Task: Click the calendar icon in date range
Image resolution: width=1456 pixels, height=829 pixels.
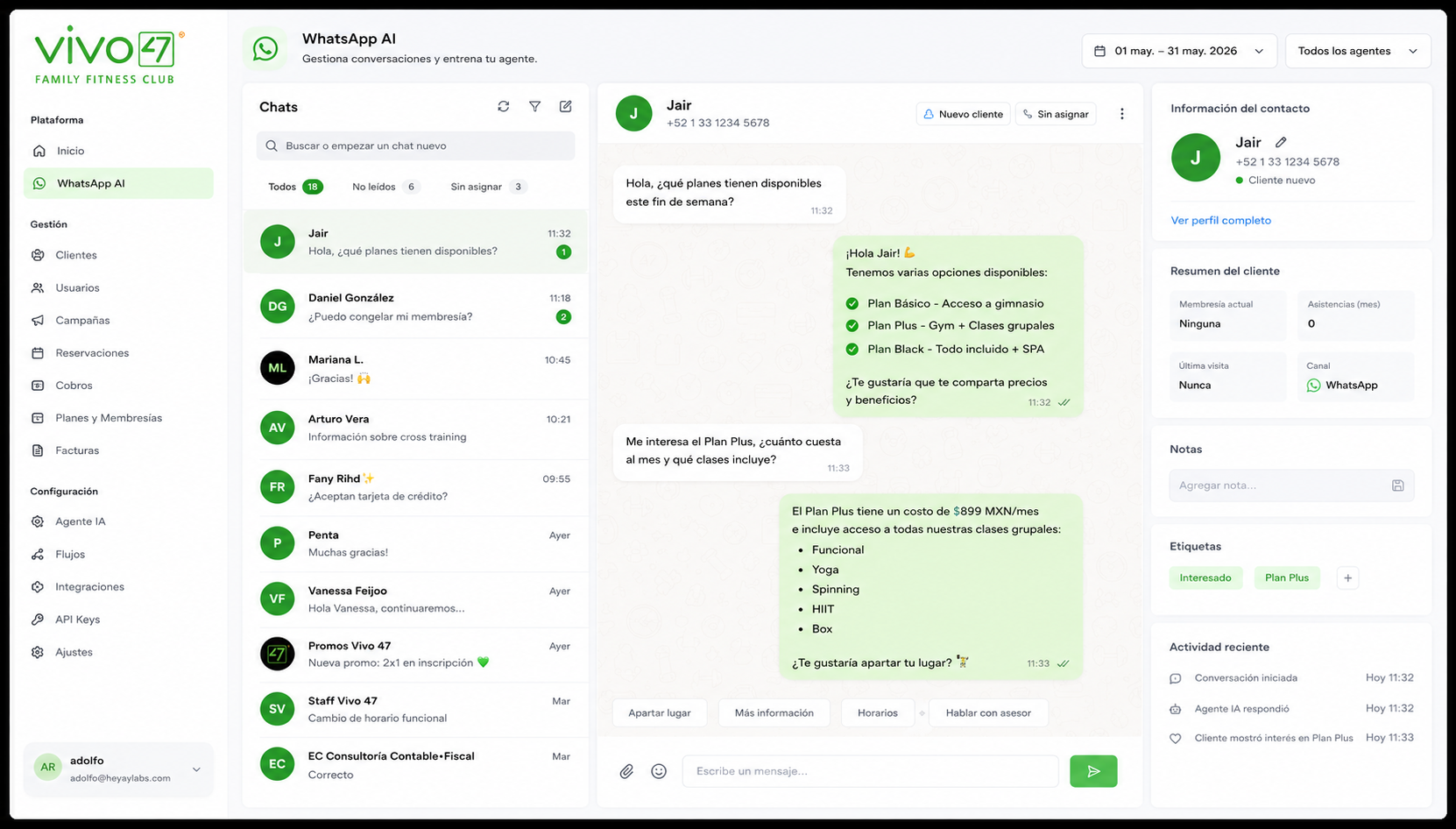Action: [x=1099, y=51]
